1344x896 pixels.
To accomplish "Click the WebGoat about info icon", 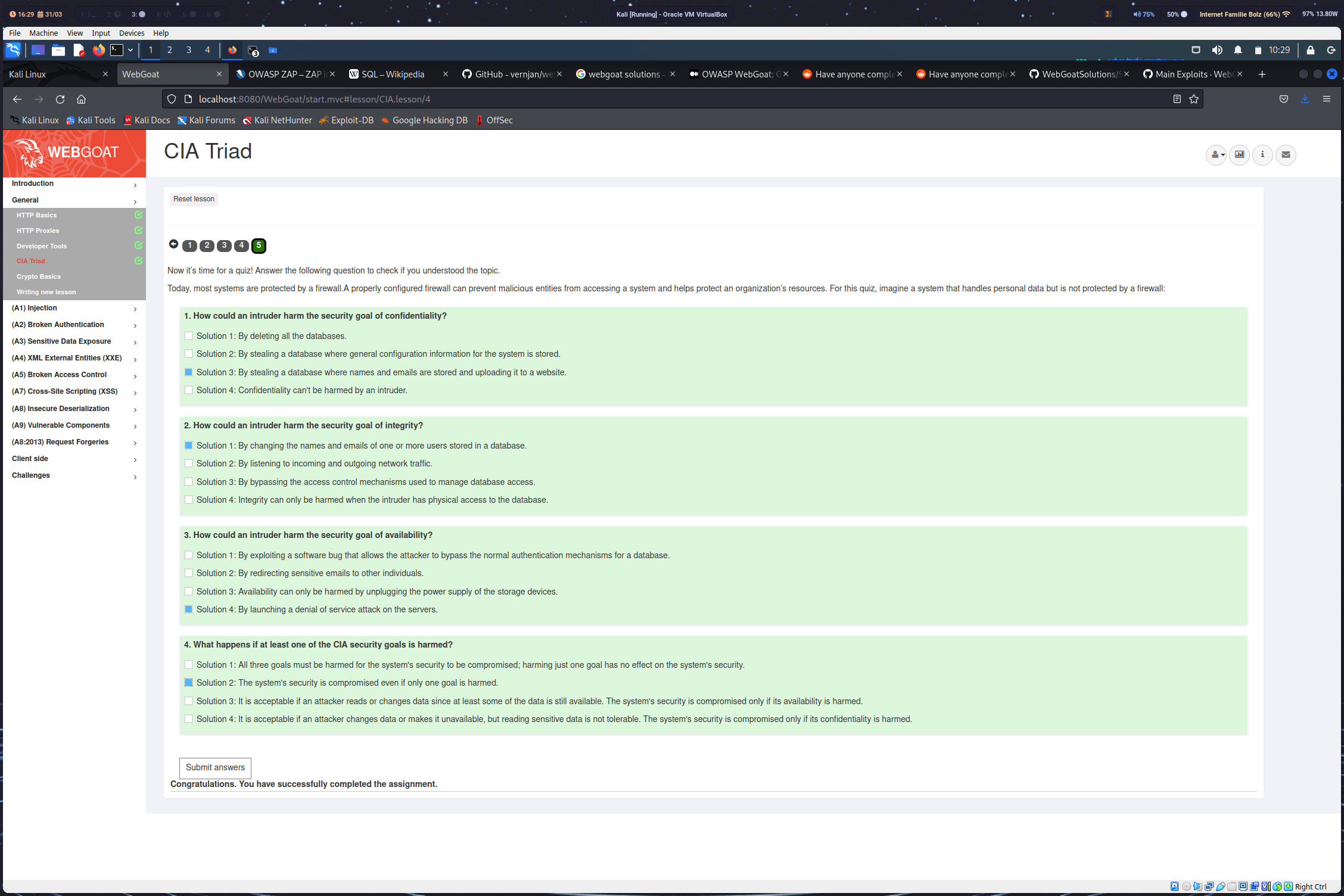I will point(1262,155).
